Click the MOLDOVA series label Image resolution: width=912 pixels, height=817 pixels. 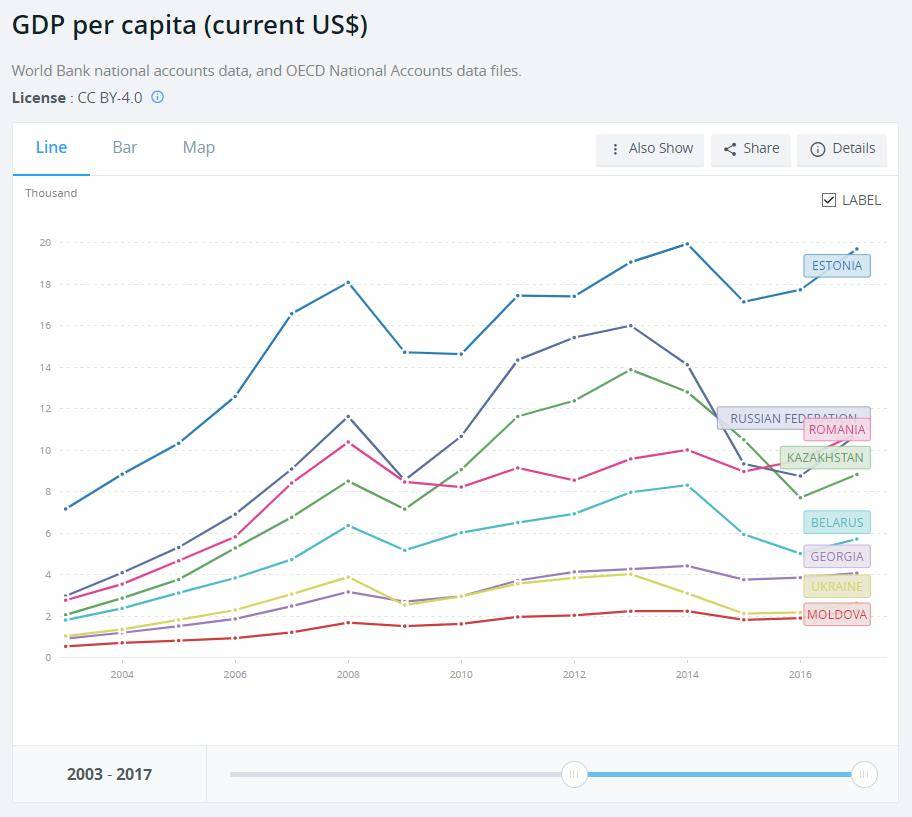pyautogui.click(x=836, y=615)
